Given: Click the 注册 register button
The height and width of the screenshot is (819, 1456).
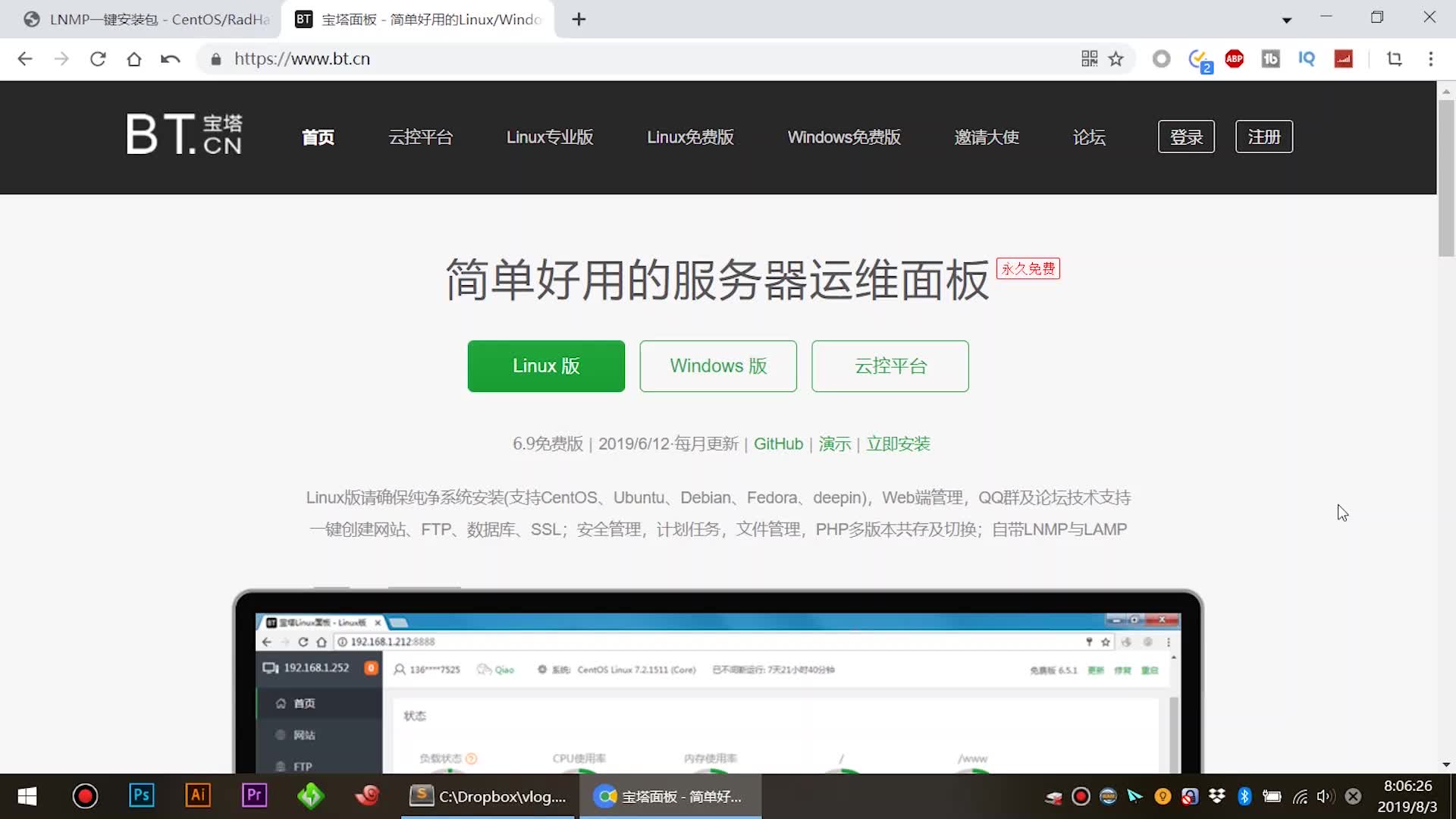Looking at the screenshot, I should [1264, 136].
